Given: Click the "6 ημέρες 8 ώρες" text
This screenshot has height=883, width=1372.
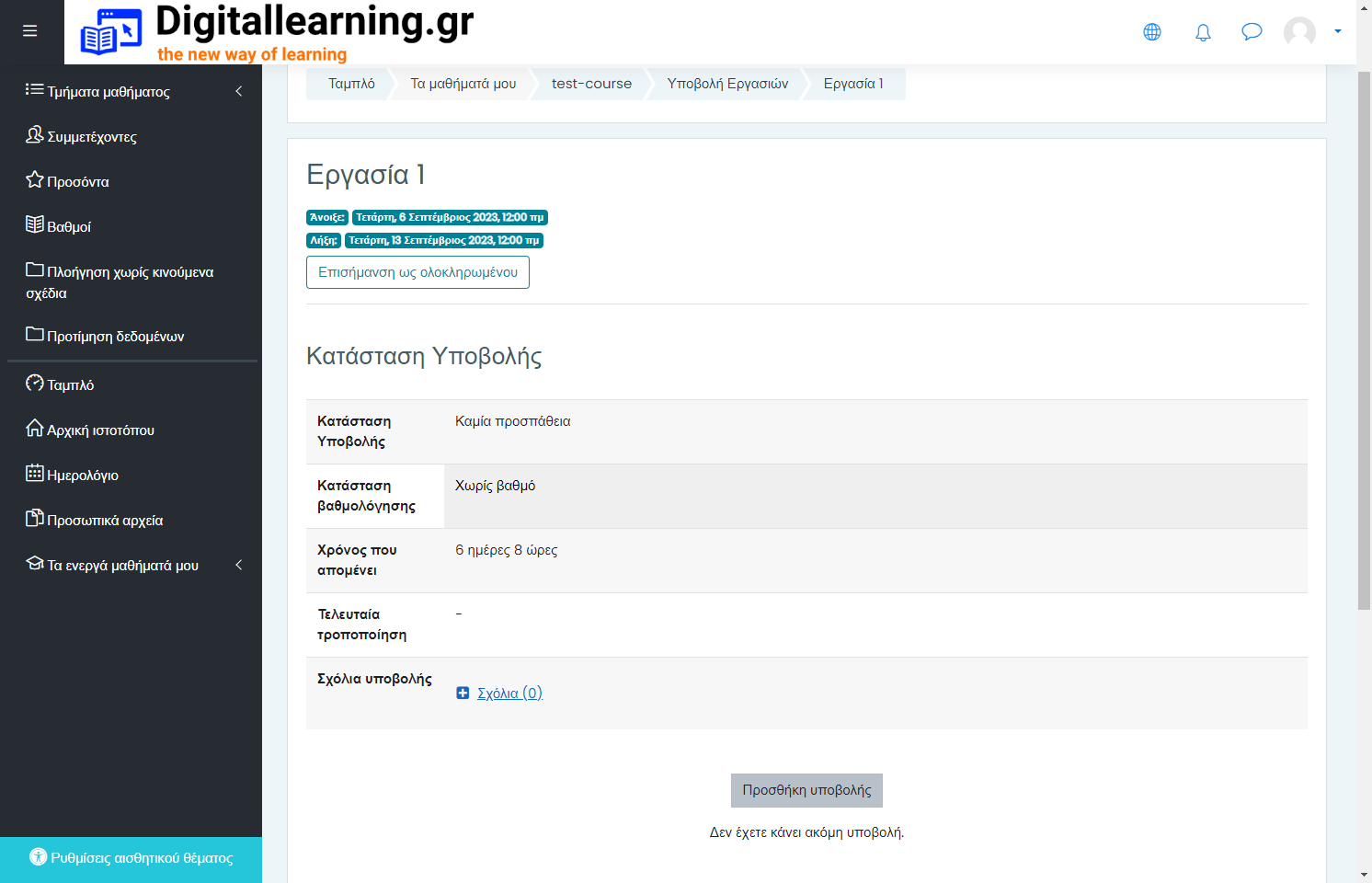Looking at the screenshot, I should 507,550.
